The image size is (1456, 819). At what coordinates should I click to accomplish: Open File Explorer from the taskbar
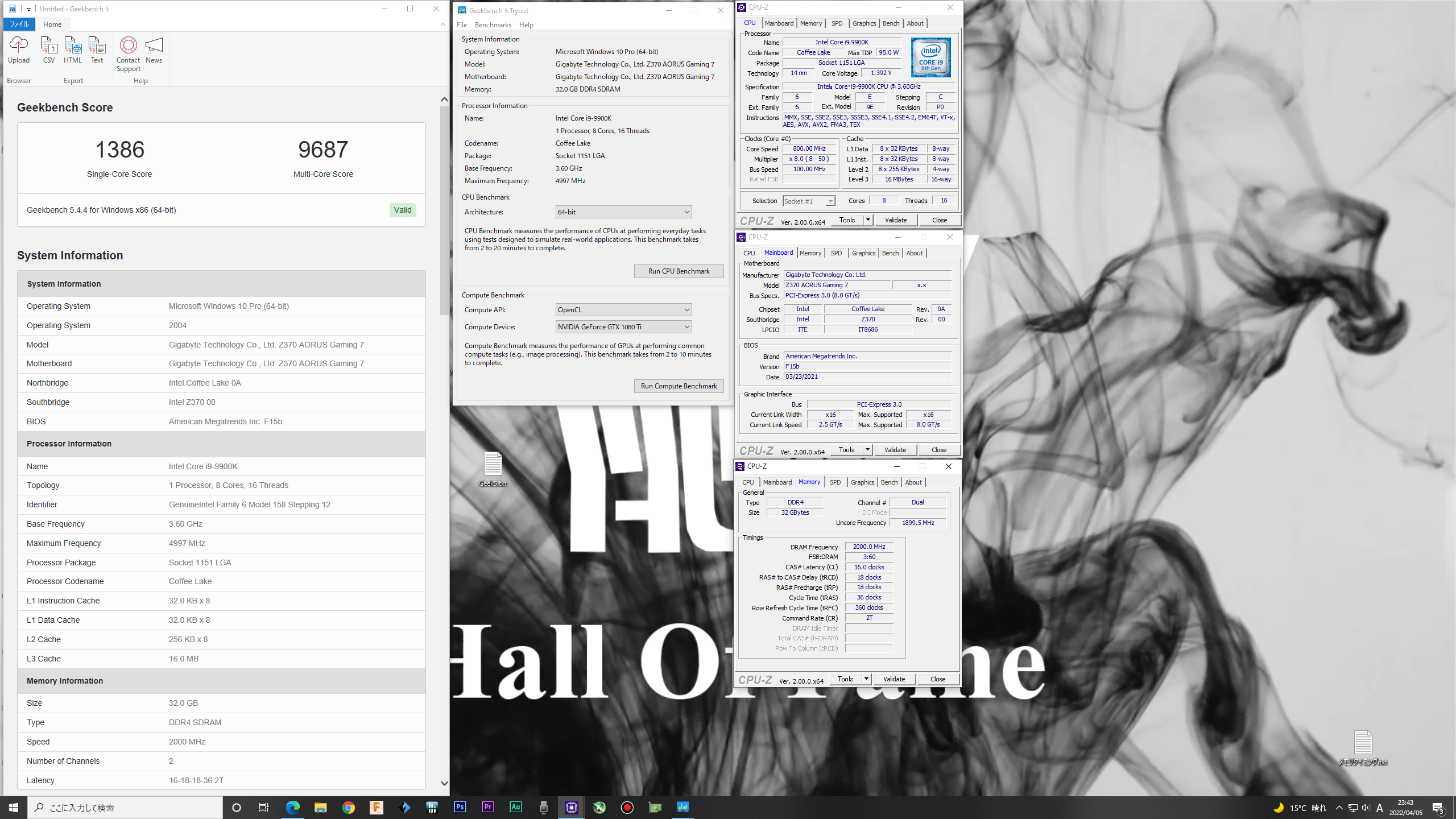click(321, 807)
